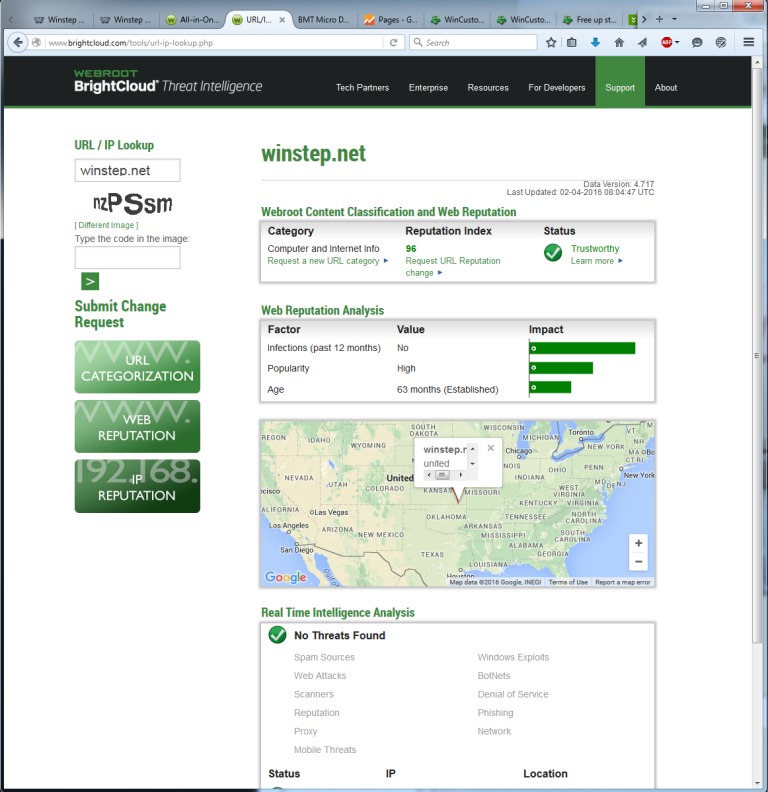Go back using the browser back arrow

coord(18,42)
